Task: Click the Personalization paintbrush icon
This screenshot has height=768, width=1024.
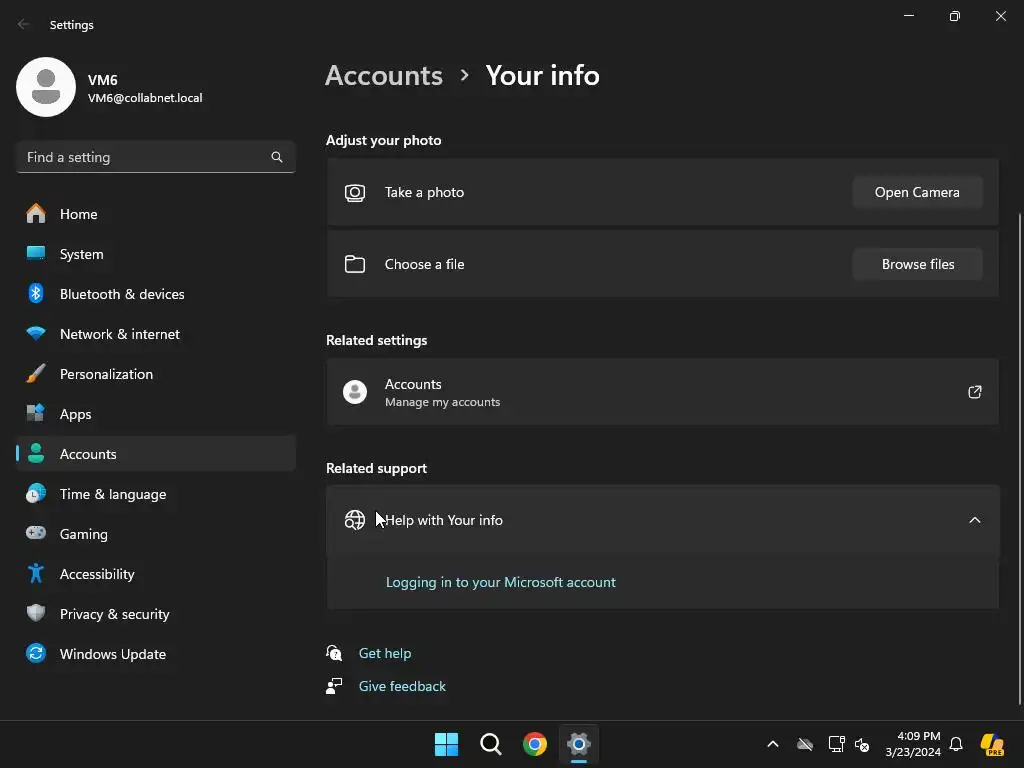Action: [x=36, y=374]
